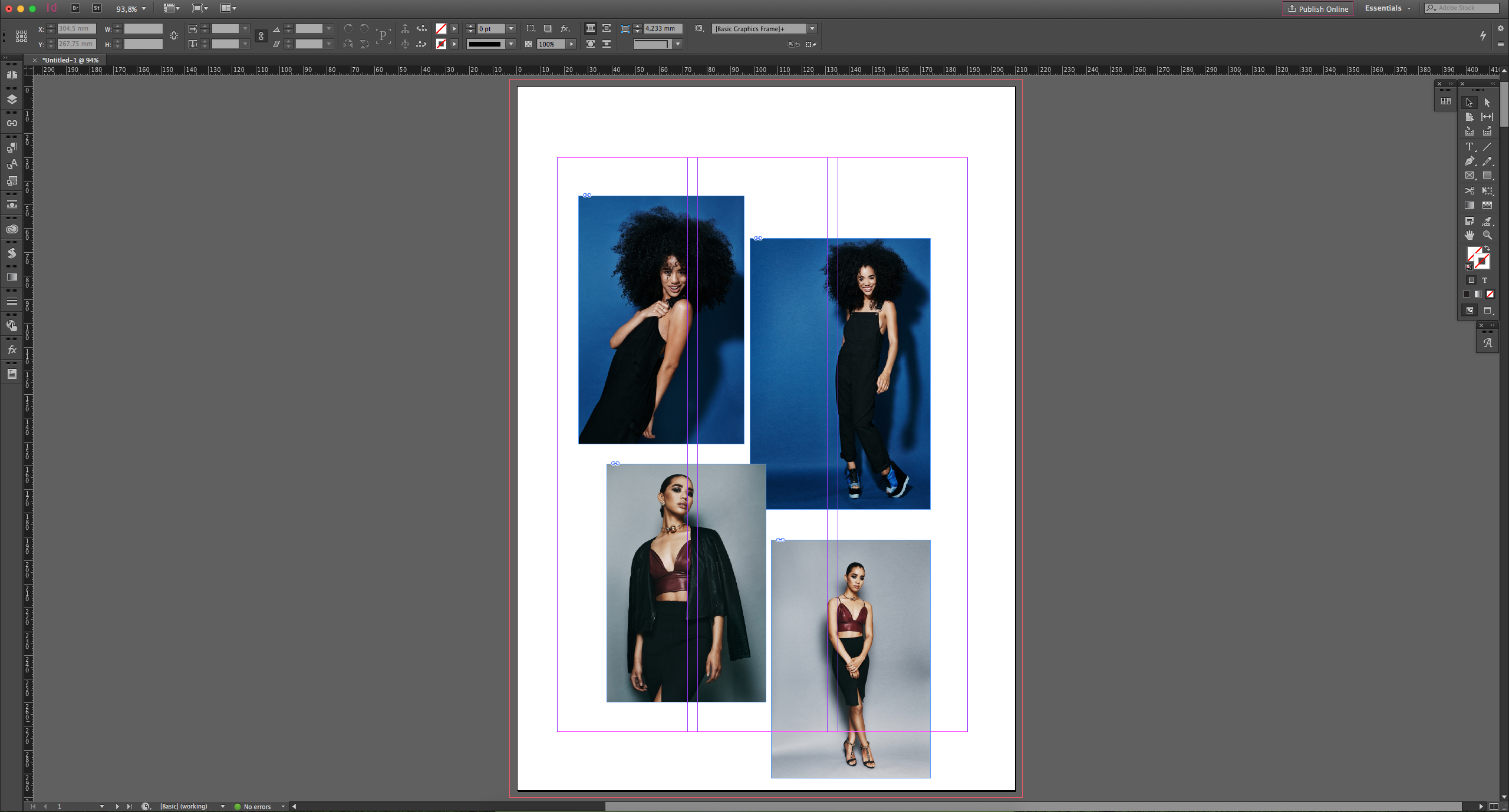Open the stroke type dropdown

pos(511,44)
